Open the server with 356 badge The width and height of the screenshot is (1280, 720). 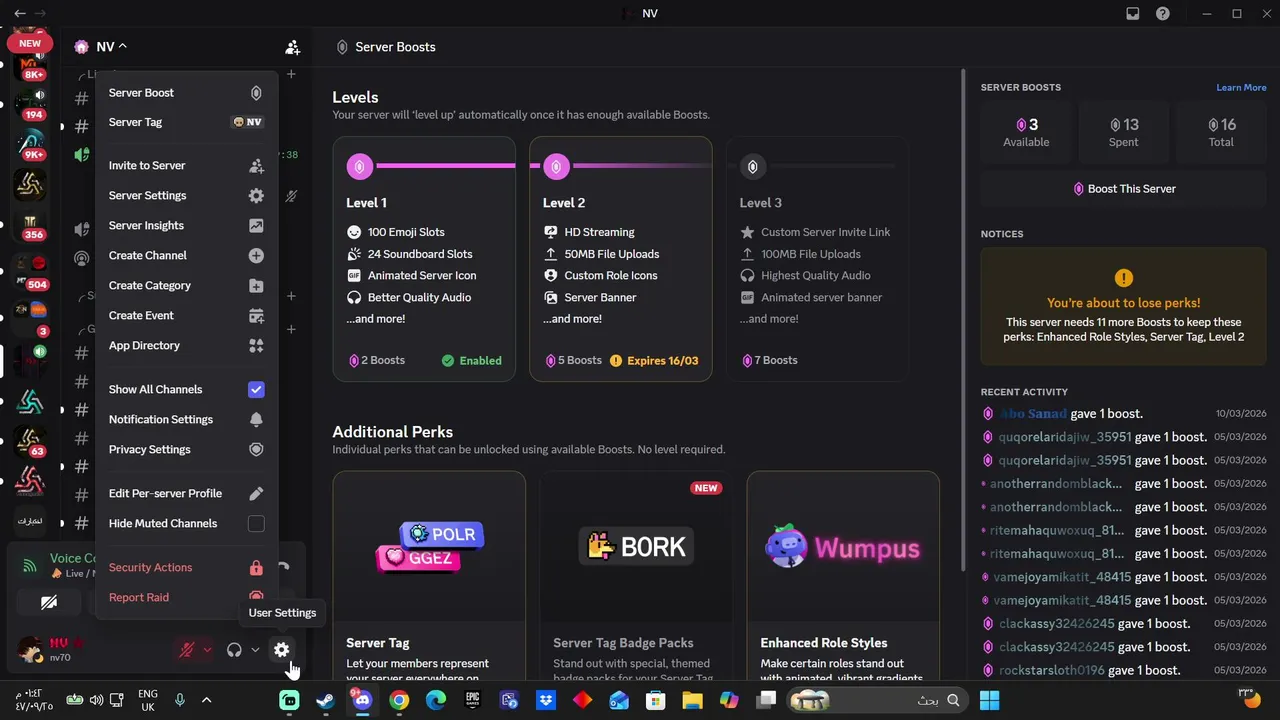[x=32, y=225]
